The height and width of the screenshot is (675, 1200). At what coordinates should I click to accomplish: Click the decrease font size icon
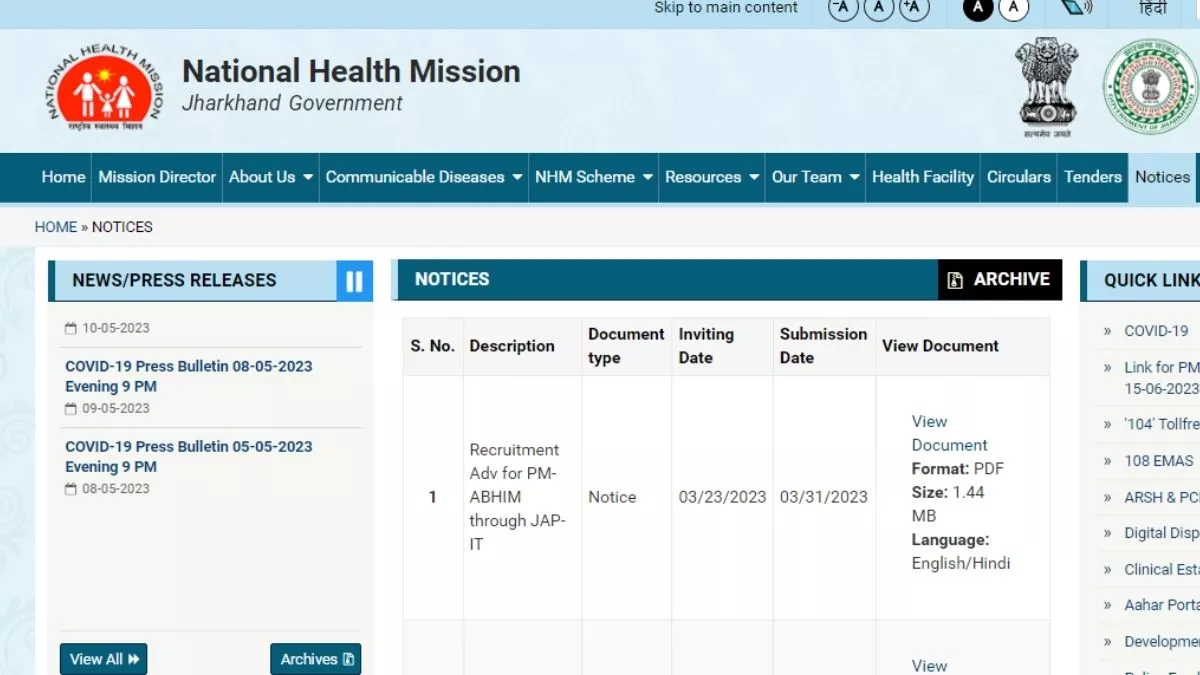pyautogui.click(x=843, y=9)
